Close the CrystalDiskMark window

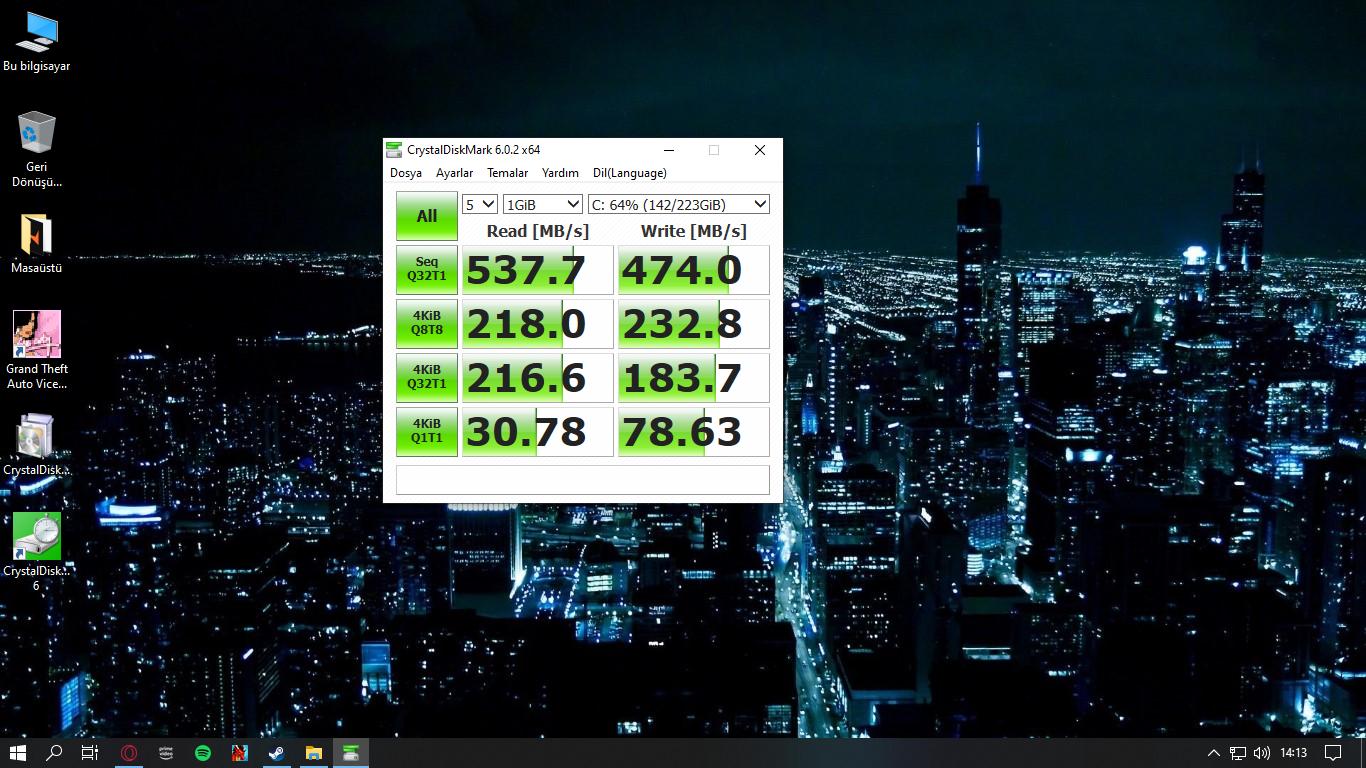pyautogui.click(x=760, y=150)
